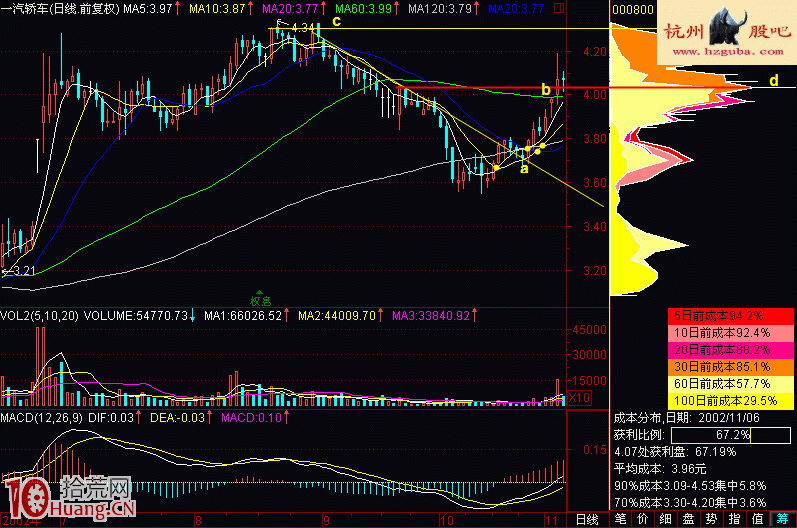Click the magenta 20日前成本88.2% legend swatch
797x528 pixels.
coord(731,350)
